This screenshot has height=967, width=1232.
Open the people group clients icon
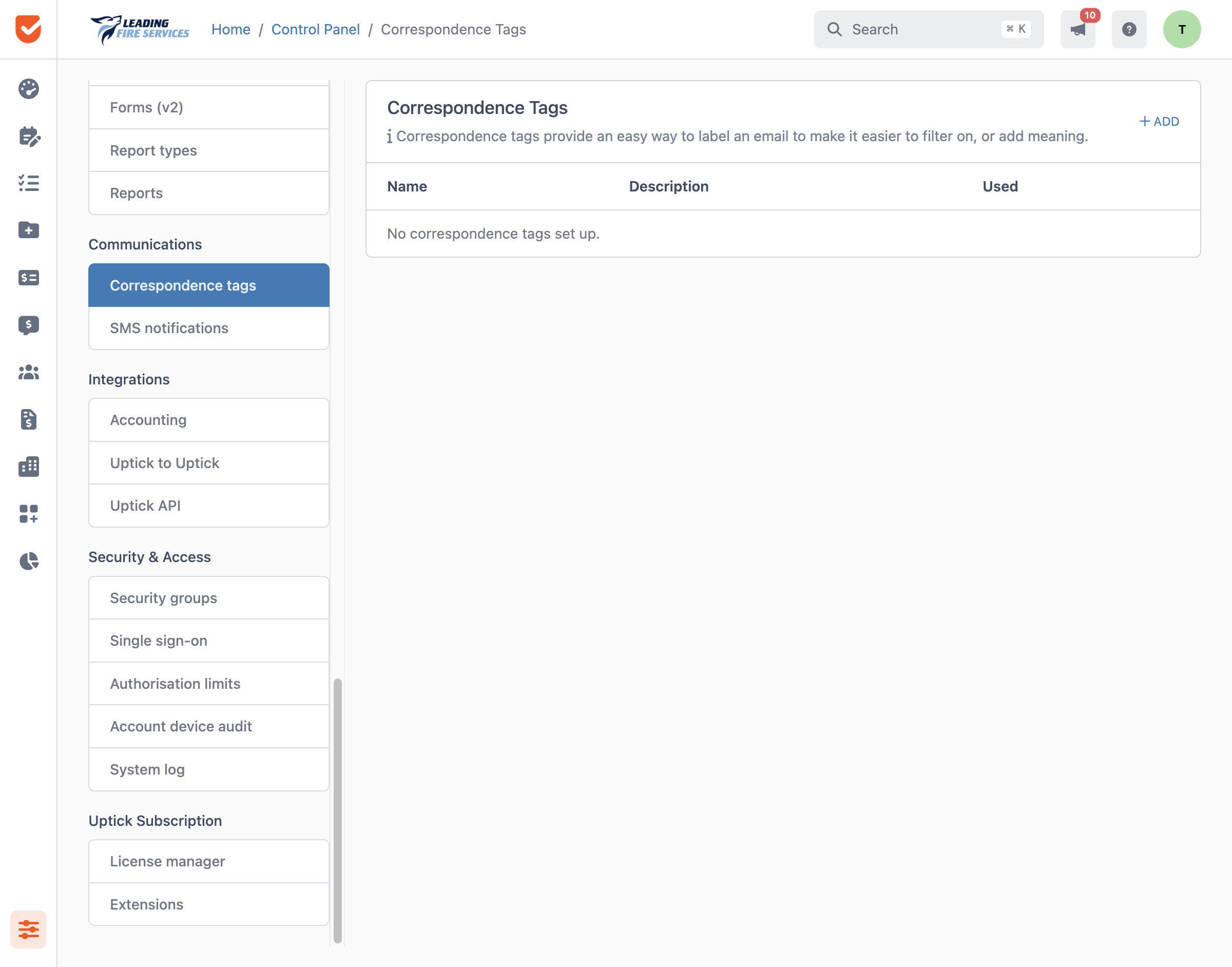point(28,372)
